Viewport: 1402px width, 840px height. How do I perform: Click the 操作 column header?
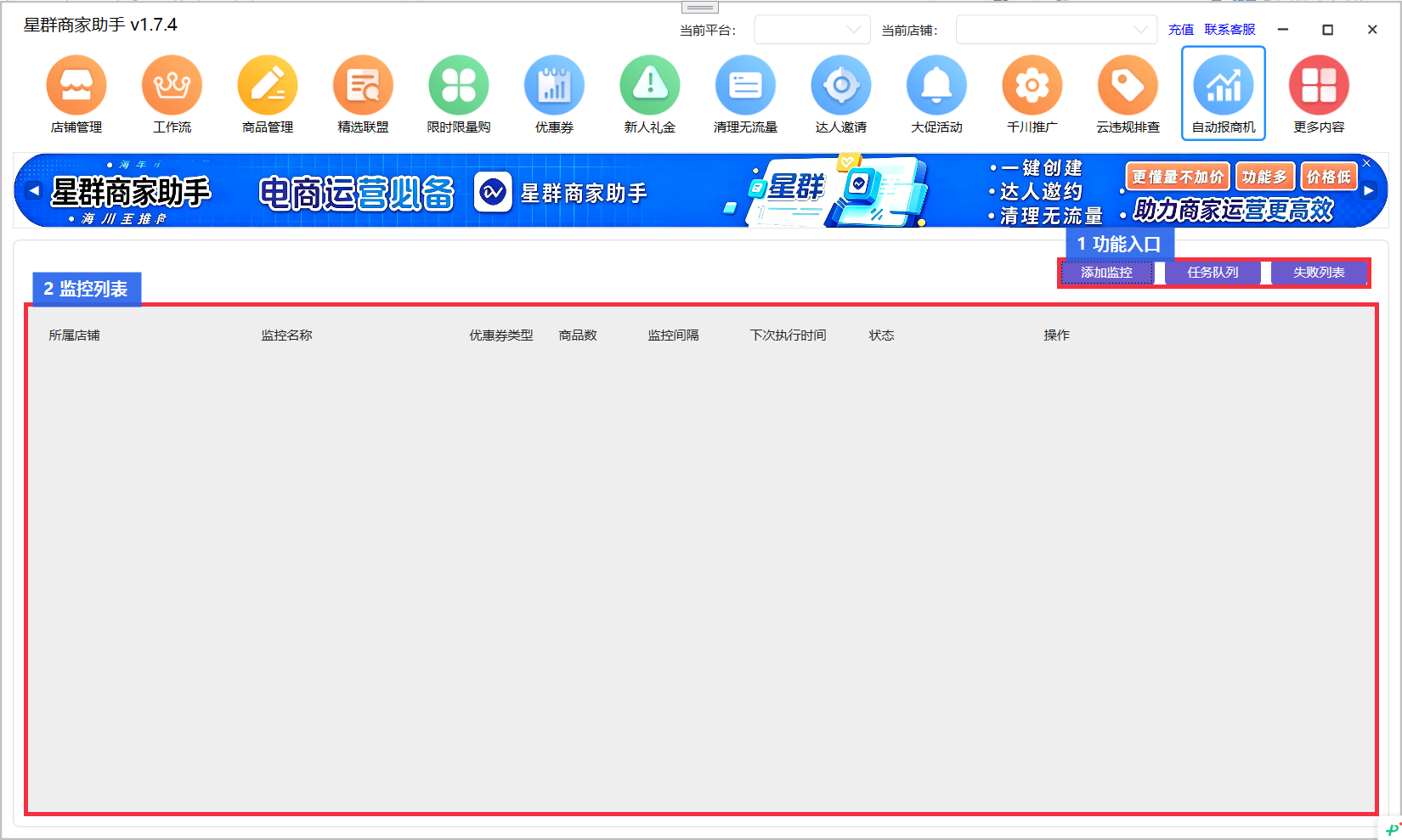[1056, 335]
